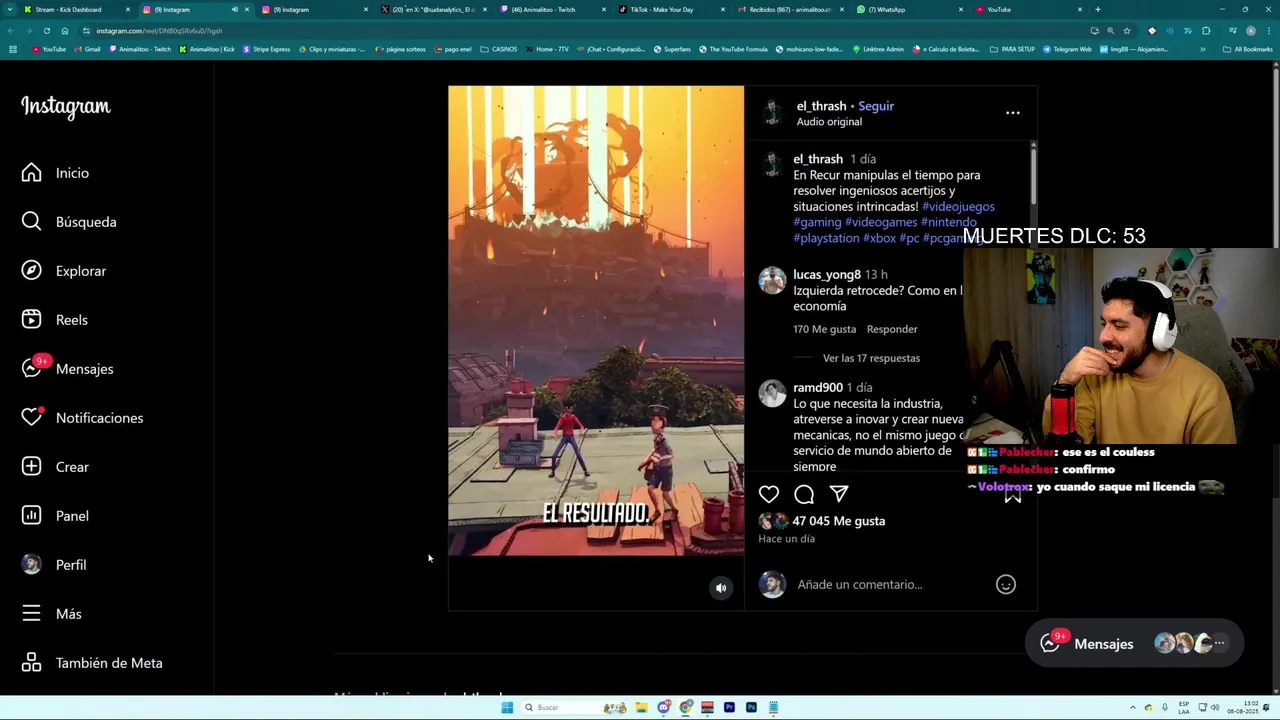
Task: Open Mensajes in the left sidebar
Action: [68, 369]
